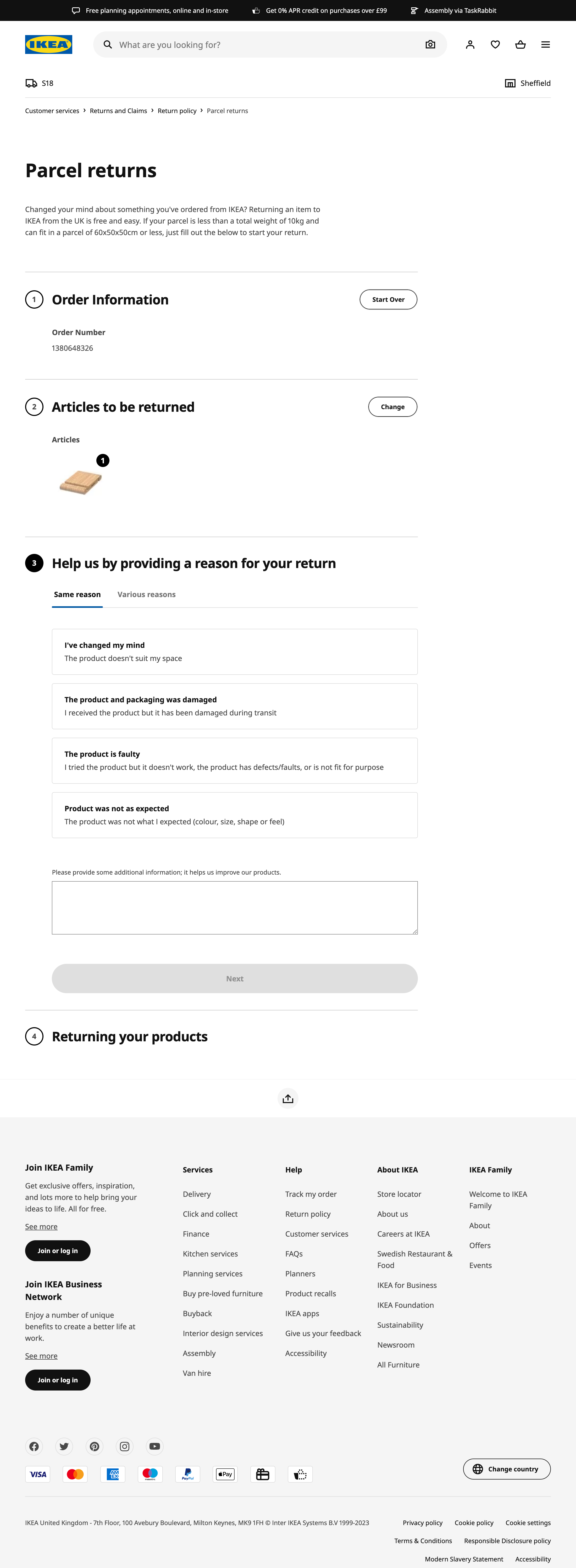This screenshot has width=576, height=1568.
Task: Click the IKEA logo
Action: pyautogui.click(x=49, y=45)
